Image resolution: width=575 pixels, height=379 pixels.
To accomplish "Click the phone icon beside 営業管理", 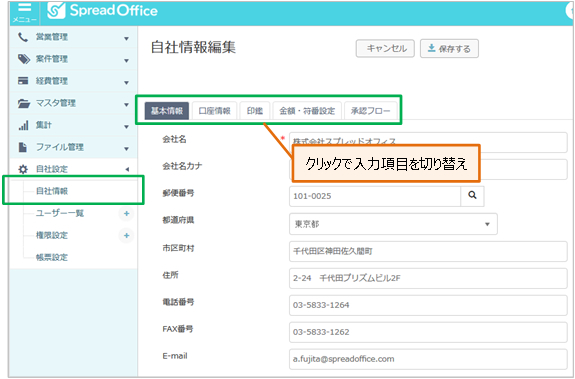I will [x=23, y=37].
